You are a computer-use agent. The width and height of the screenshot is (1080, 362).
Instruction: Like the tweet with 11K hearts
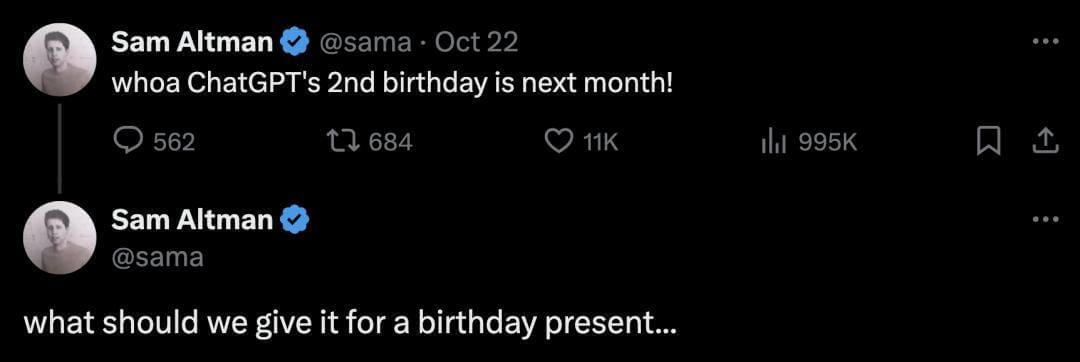(x=558, y=142)
